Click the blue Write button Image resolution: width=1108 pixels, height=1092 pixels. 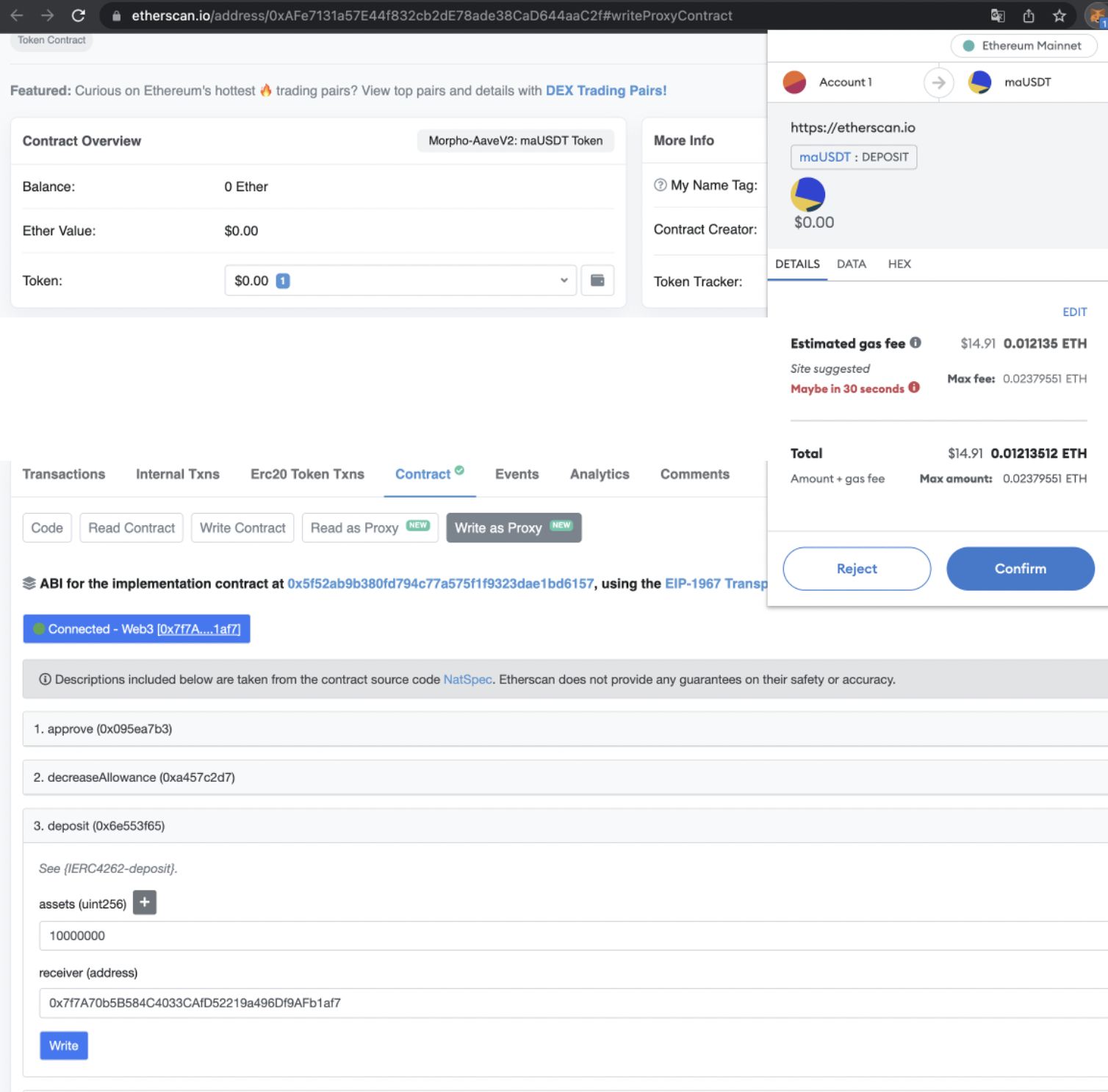pos(63,1046)
